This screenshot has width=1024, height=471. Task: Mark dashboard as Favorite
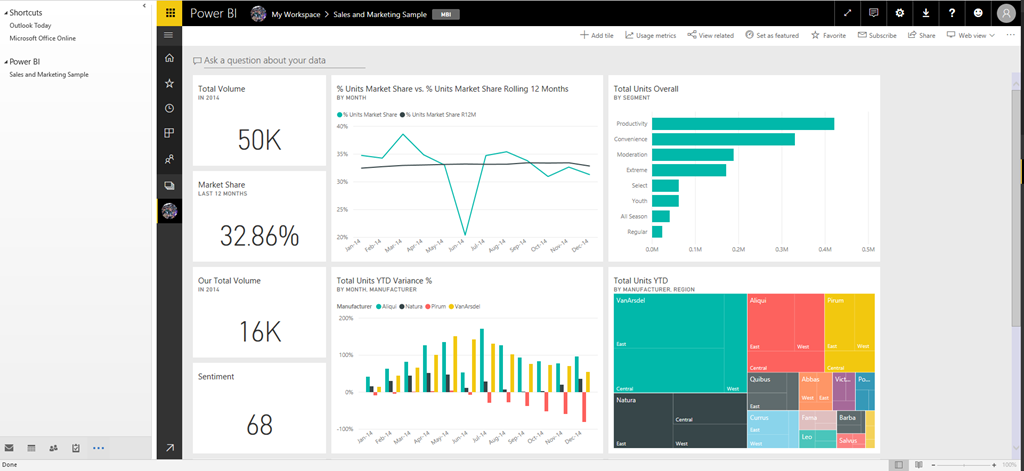pyautogui.click(x=828, y=35)
